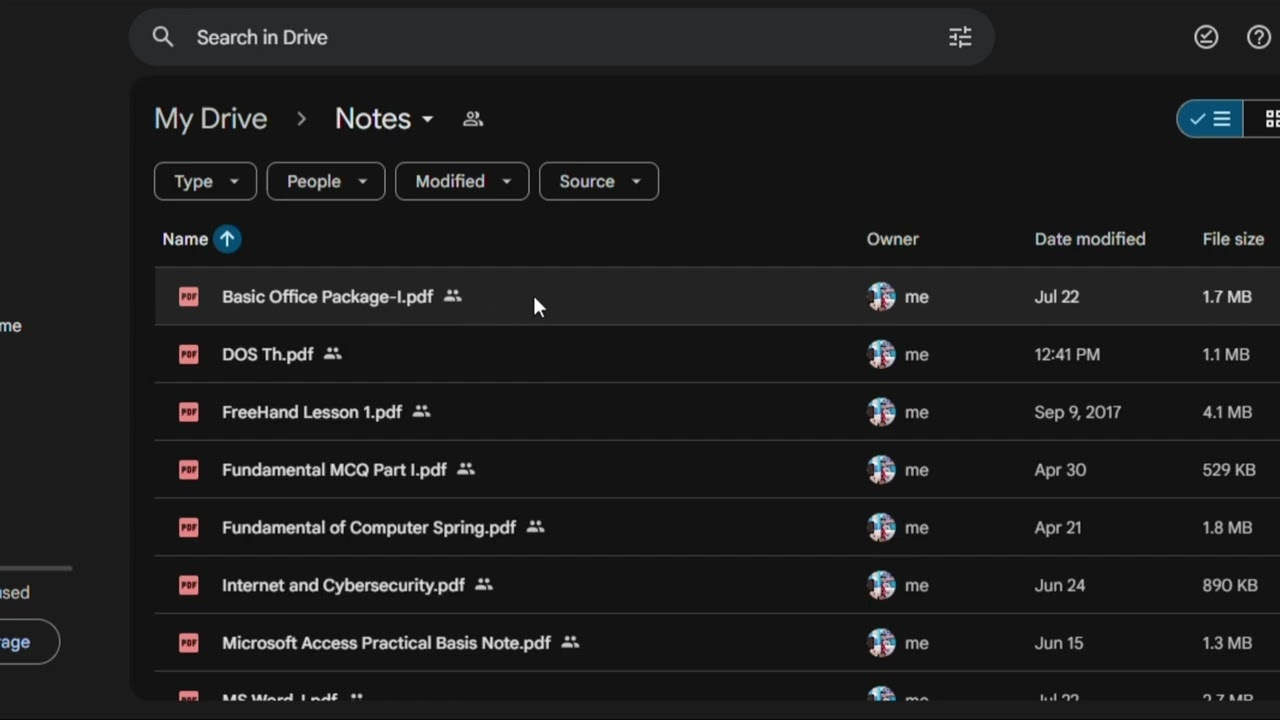
Task: Select file Basic Office Package-I.pdf
Action: click(327, 297)
